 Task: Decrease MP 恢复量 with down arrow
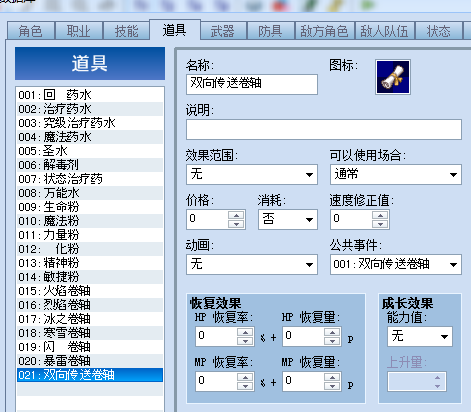click(x=332, y=386)
